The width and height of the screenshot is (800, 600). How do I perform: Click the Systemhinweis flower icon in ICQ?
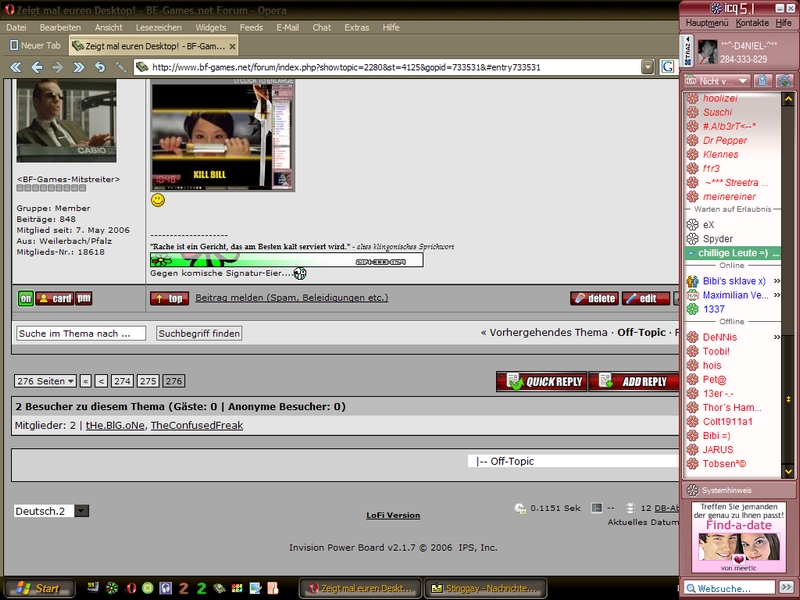692,490
